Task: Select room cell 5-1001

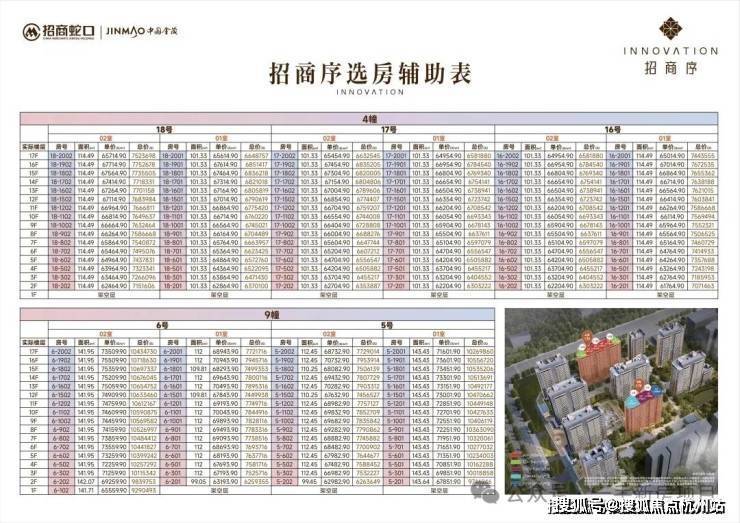Action: pos(396,421)
